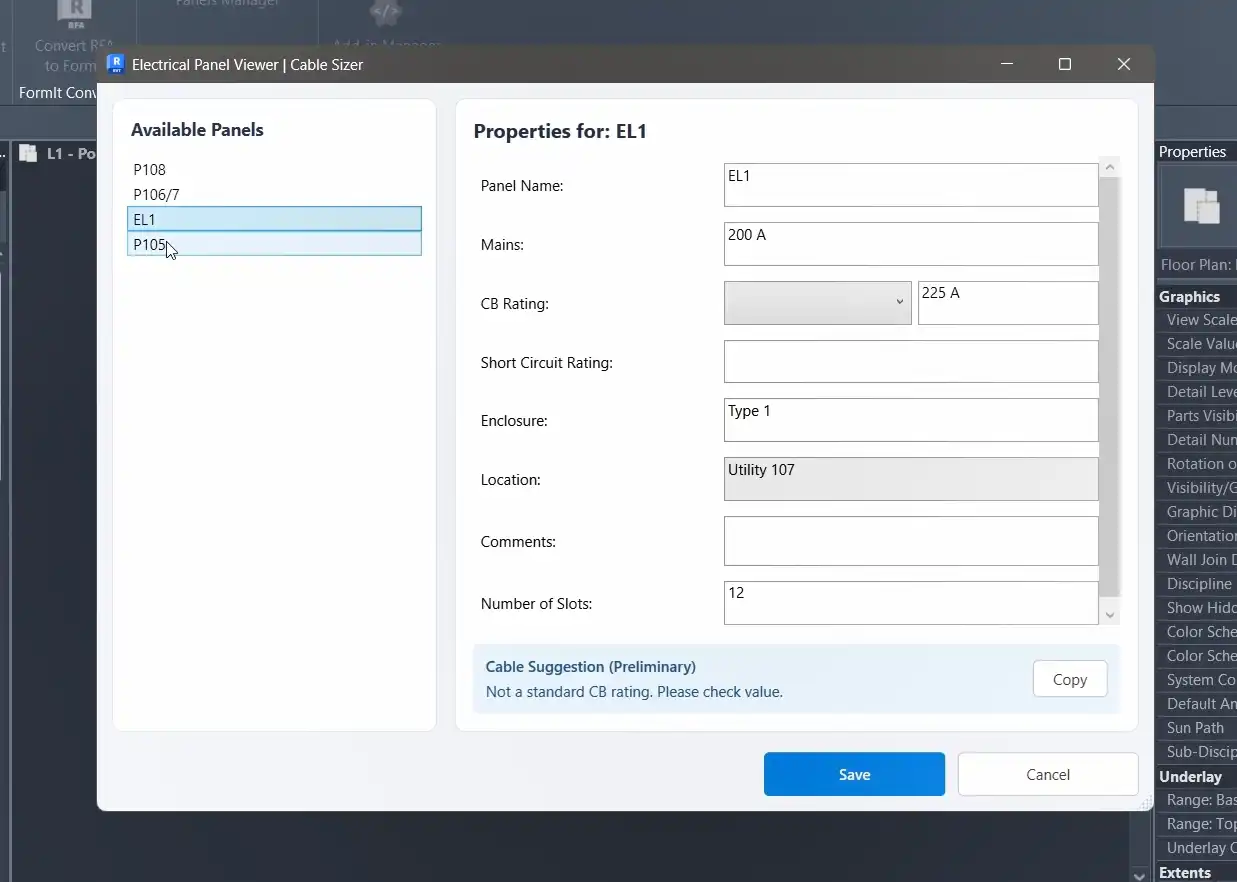Open the CB Rating dropdown
This screenshot has width=1237, height=882.
click(817, 303)
